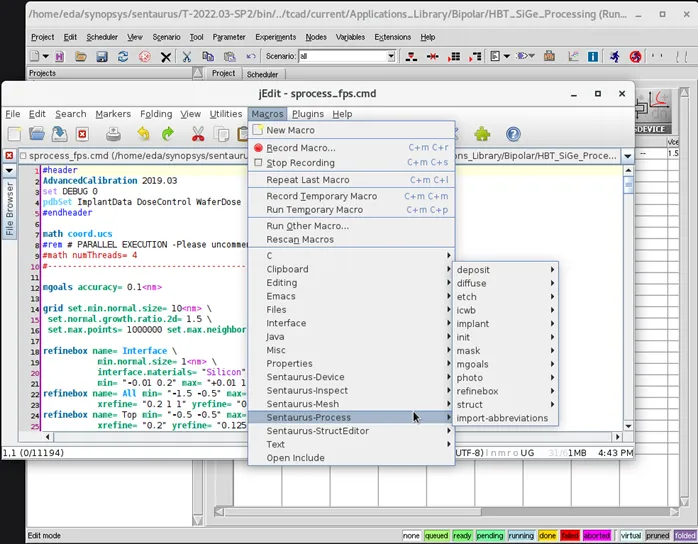The height and width of the screenshot is (544, 698).
Task: Click jEdit redo green arrow icon
Action: click(x=168, y=134)
